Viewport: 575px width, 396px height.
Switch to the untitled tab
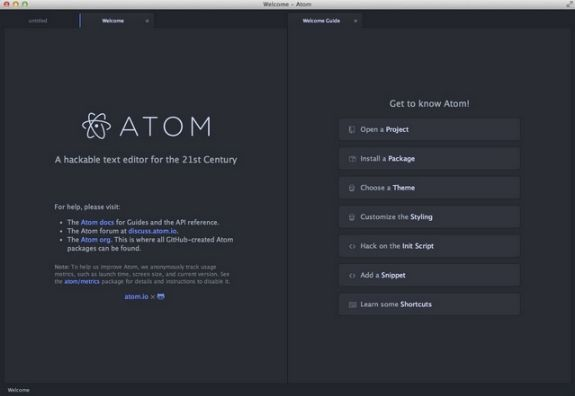tap(38, 21)
